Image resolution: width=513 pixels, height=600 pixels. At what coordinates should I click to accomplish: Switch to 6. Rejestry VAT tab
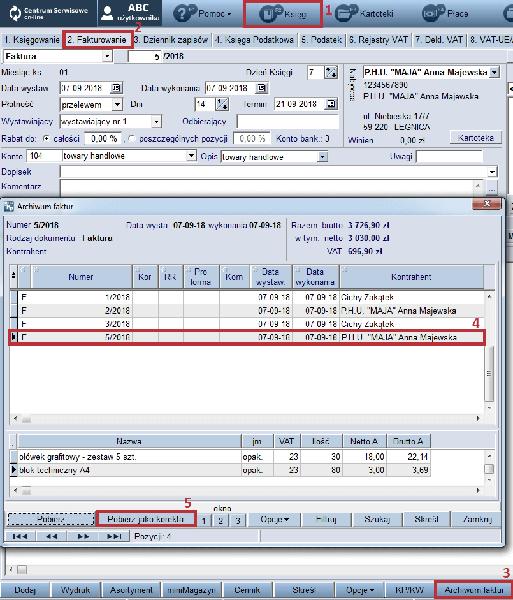[379, 40]
